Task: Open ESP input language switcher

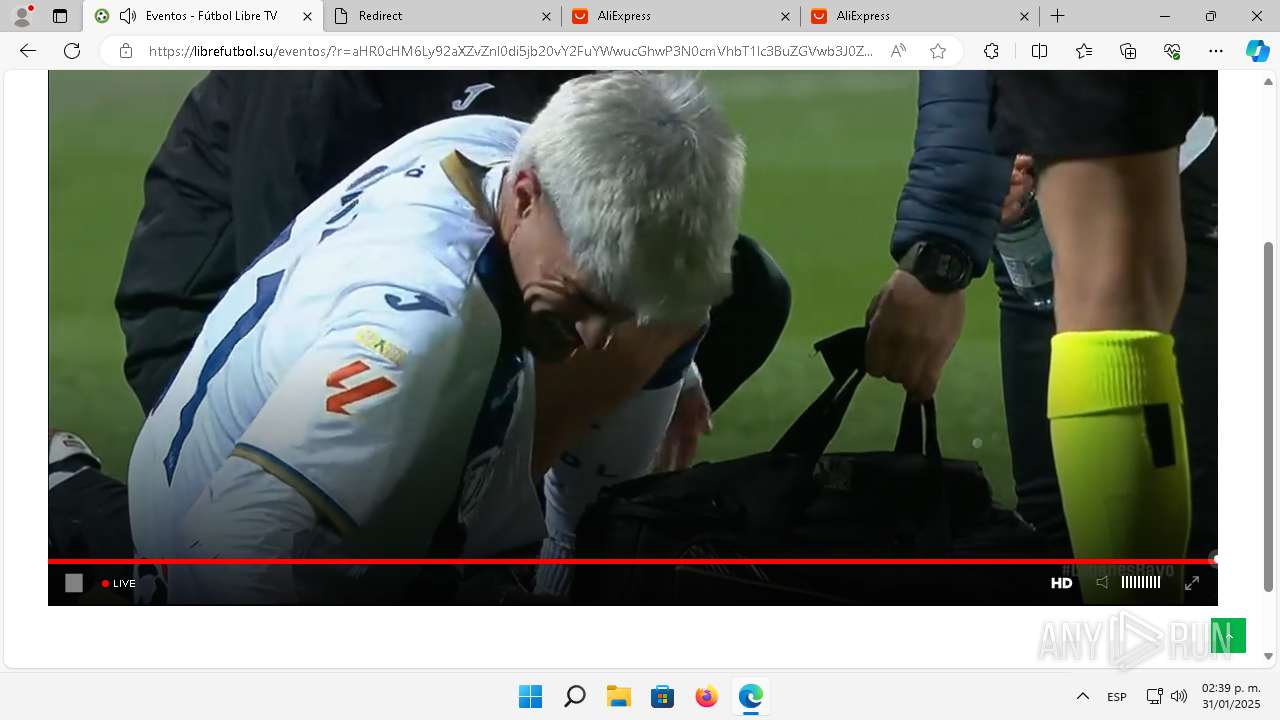Action: pos(1117,696)
